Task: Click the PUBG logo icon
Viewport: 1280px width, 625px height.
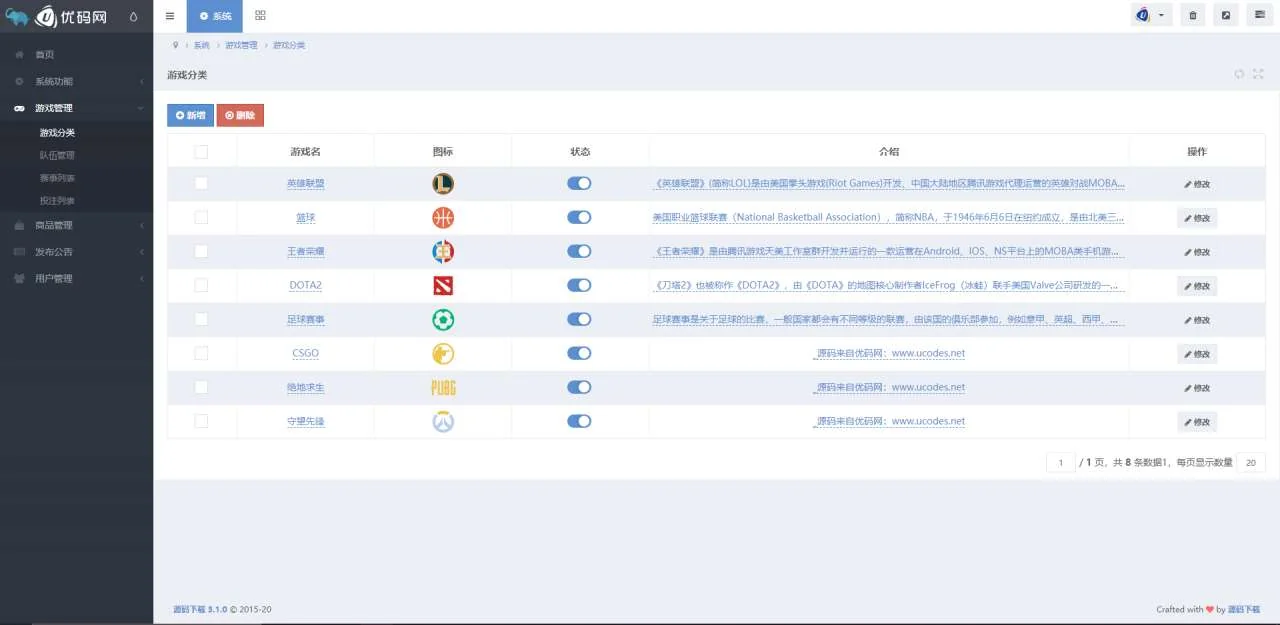Action: click(x=443, y=388)
